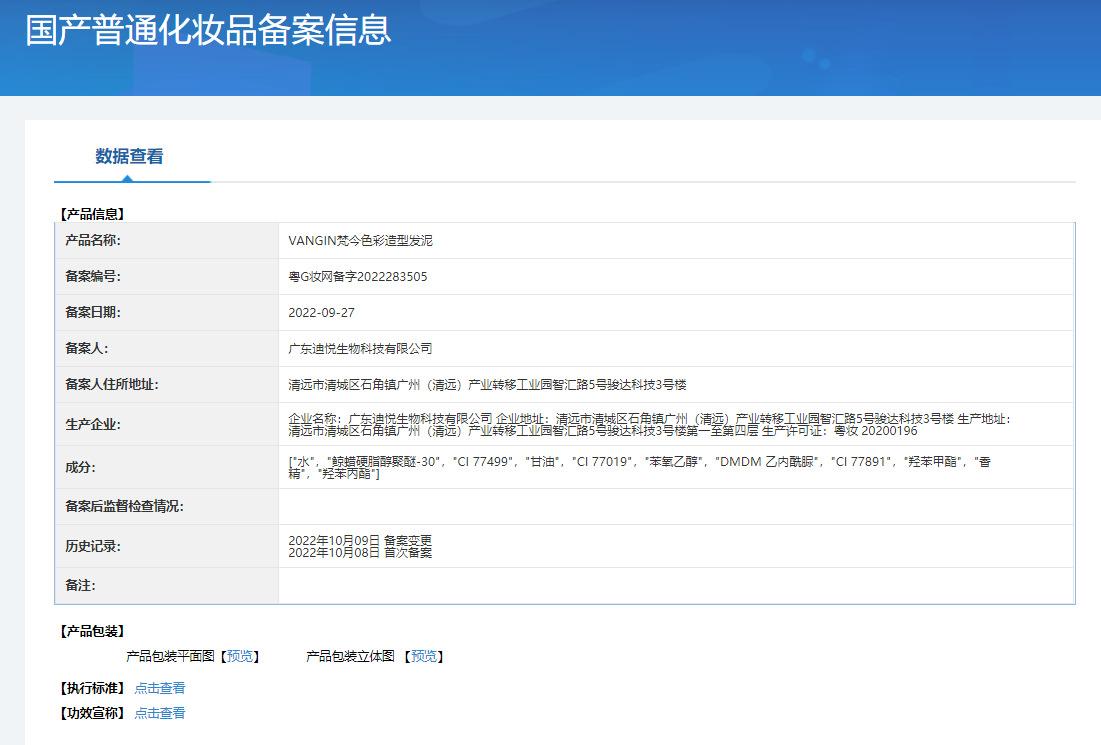The width and height of the screenshot is (1101, 745).
Task: Open 产品包装立体图 preview link
Action: pos(424,656)
